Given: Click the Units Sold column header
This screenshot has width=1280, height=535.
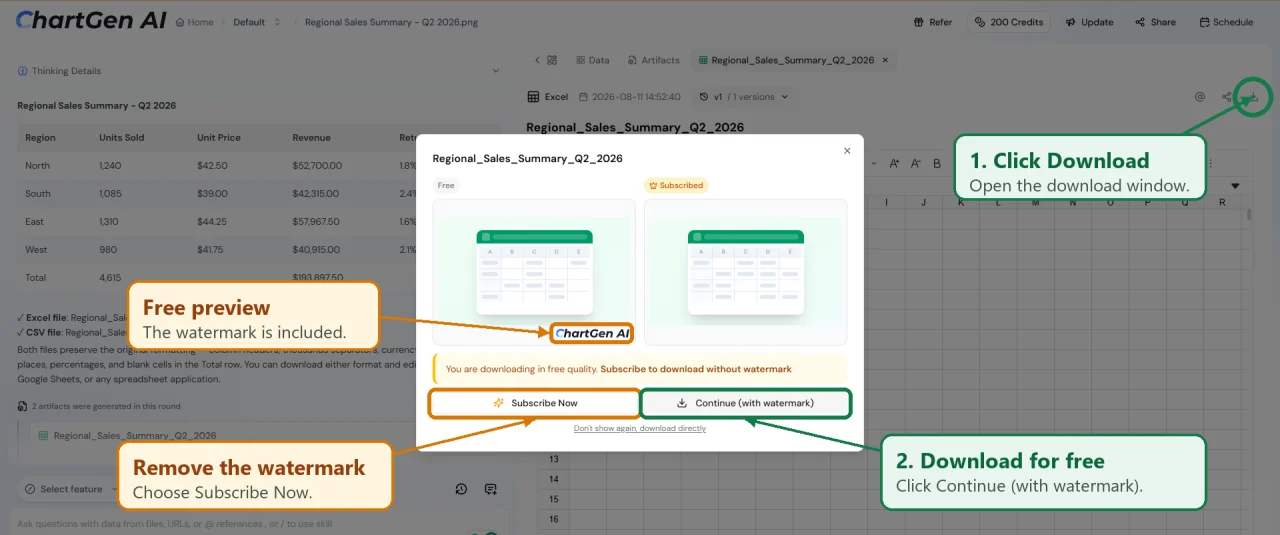Looking at the screenshot, I should tap(121, 138).
